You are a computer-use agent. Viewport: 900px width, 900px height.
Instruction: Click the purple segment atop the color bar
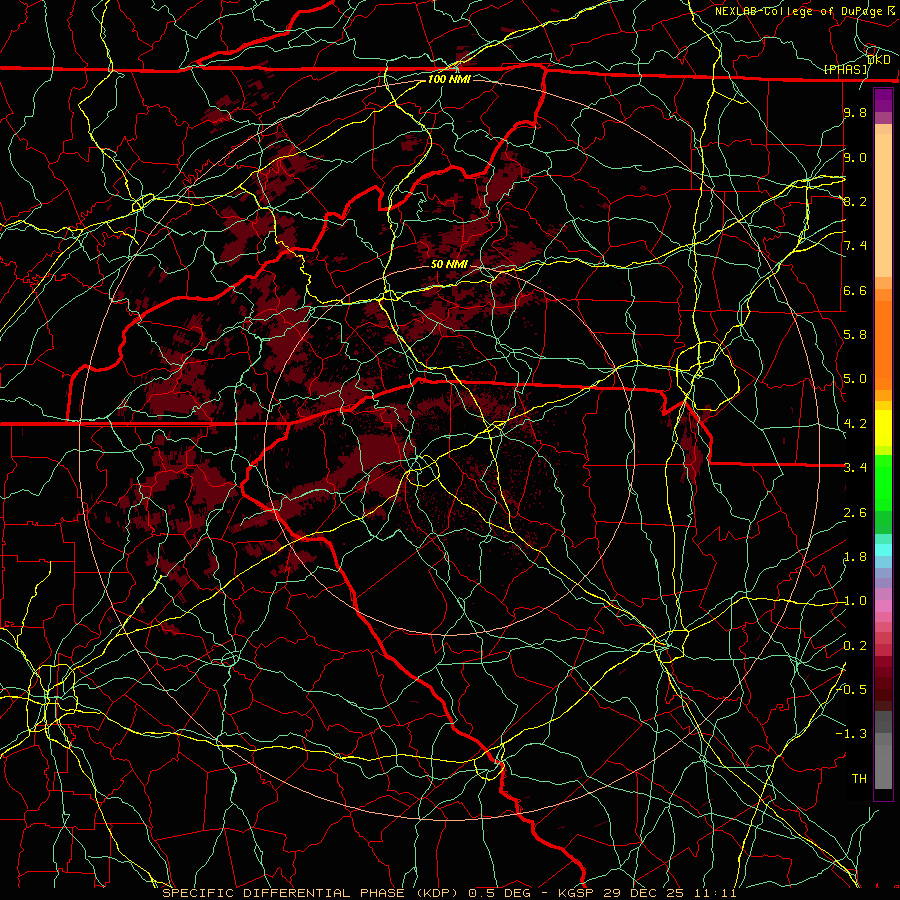coord(883,100)
